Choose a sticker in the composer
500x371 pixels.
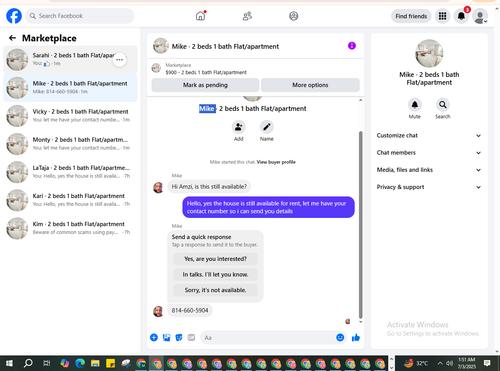point(179,337)
